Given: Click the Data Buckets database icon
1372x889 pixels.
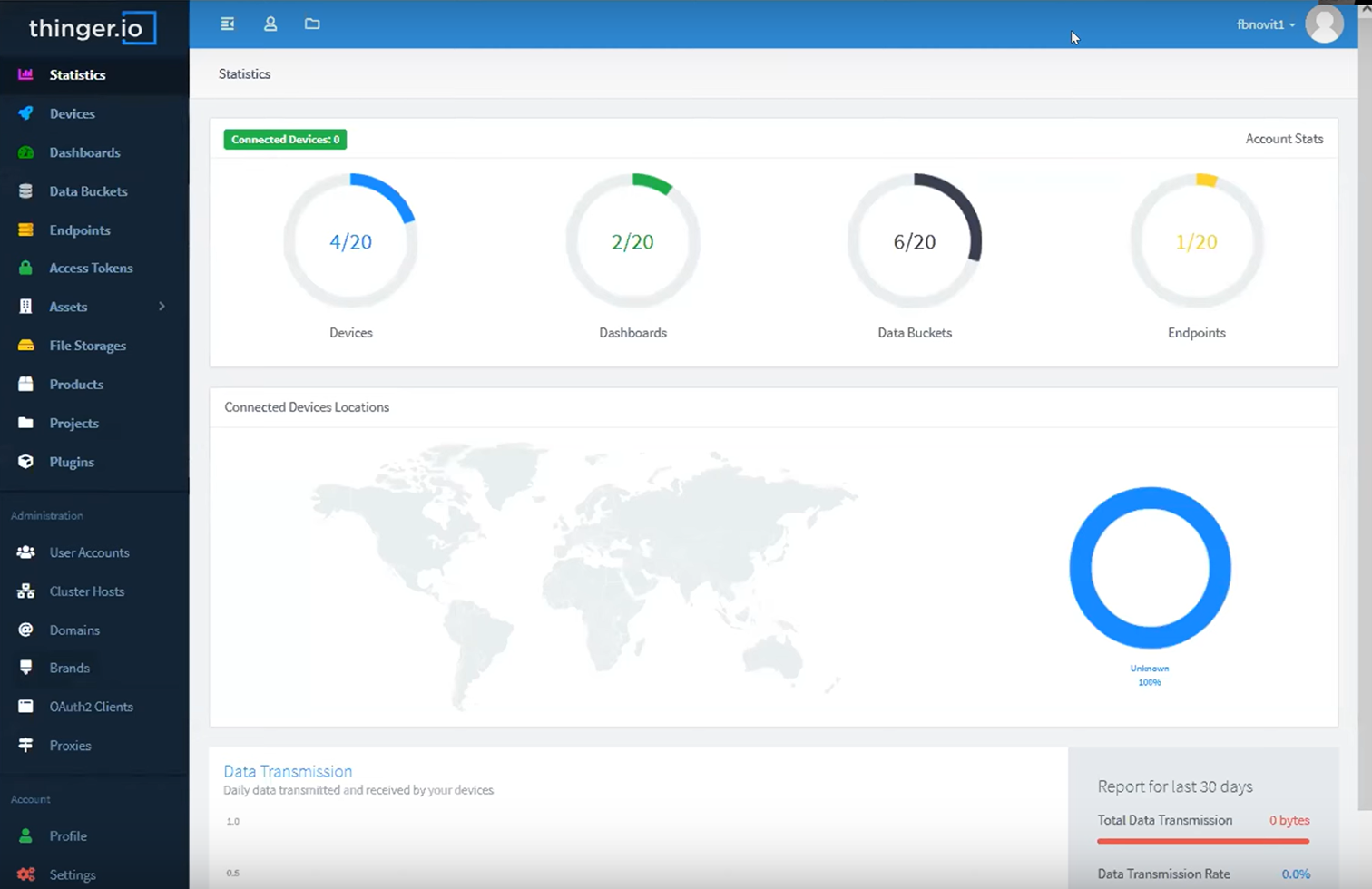Looking at the screenshot, I should tap(25, 191).
